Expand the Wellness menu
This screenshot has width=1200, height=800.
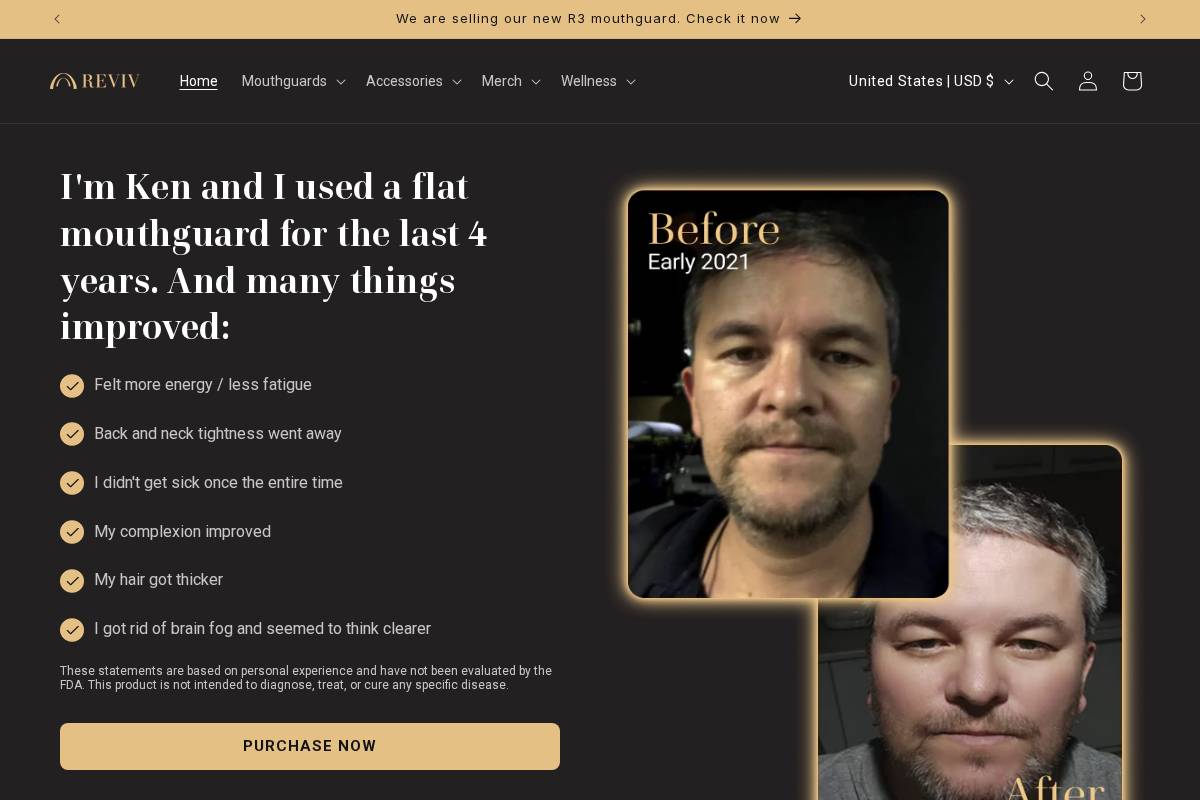coord(597,81)
